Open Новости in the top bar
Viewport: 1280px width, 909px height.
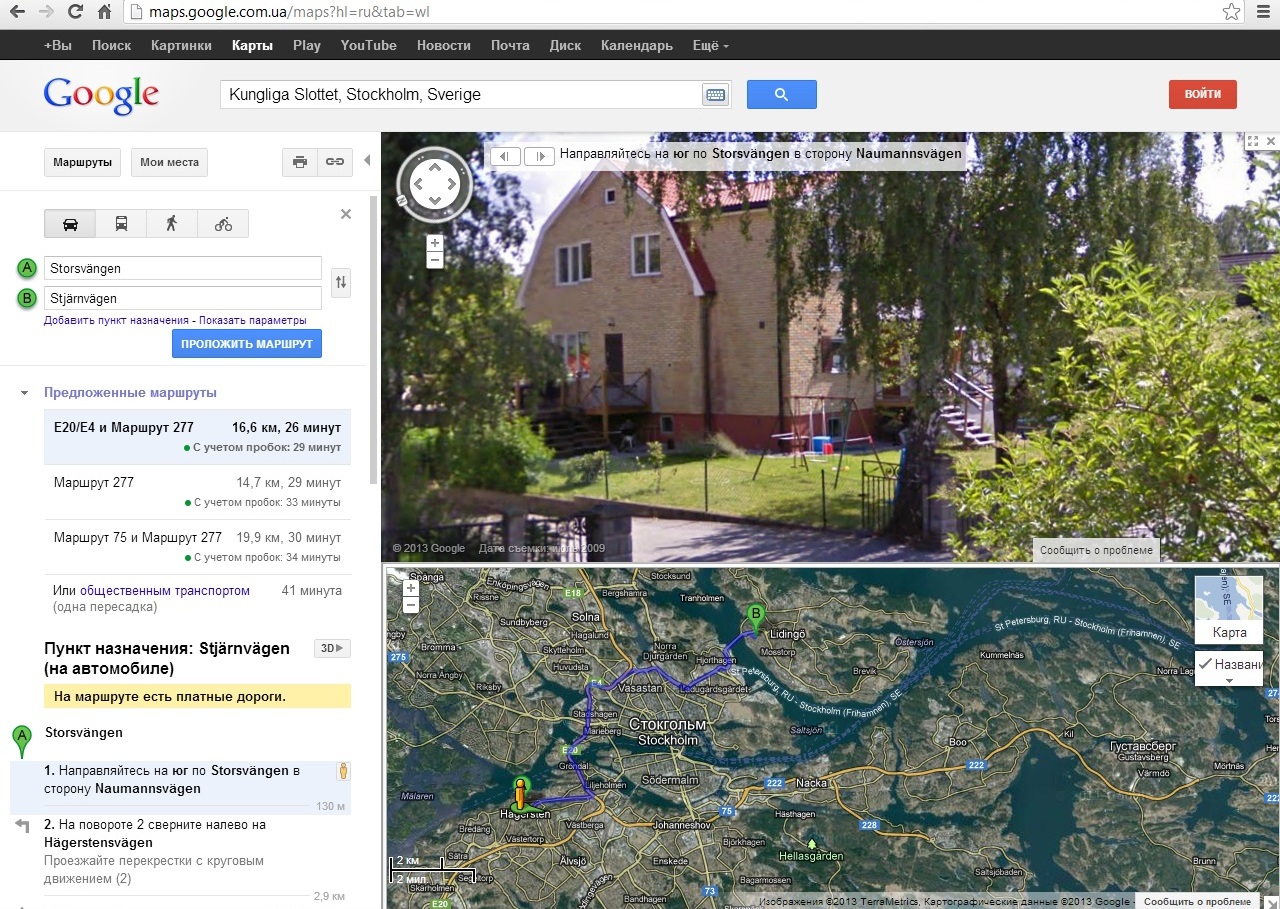point(444,45)
